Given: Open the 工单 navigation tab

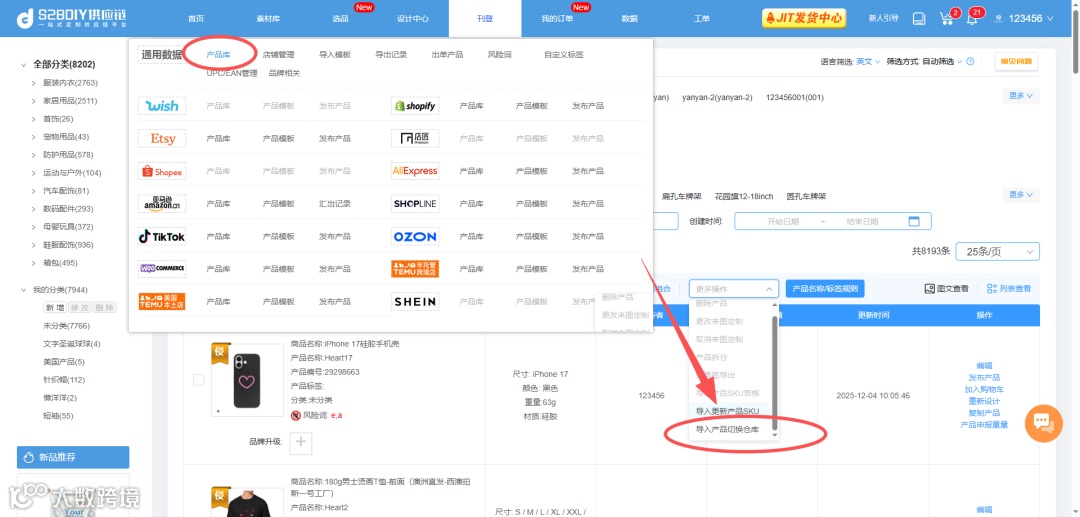Looking at the screenshot, I should pos(702,19).
